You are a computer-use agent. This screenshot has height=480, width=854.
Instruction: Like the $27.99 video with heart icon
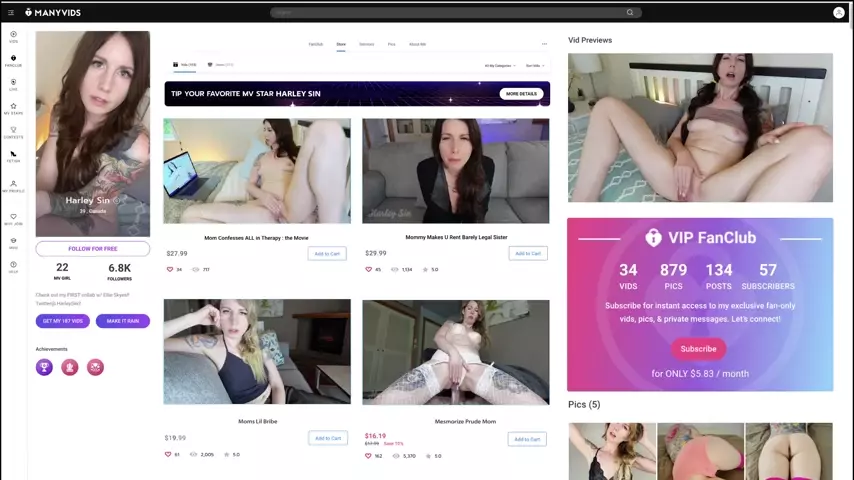pyautogui.click(x=170, y=269)
